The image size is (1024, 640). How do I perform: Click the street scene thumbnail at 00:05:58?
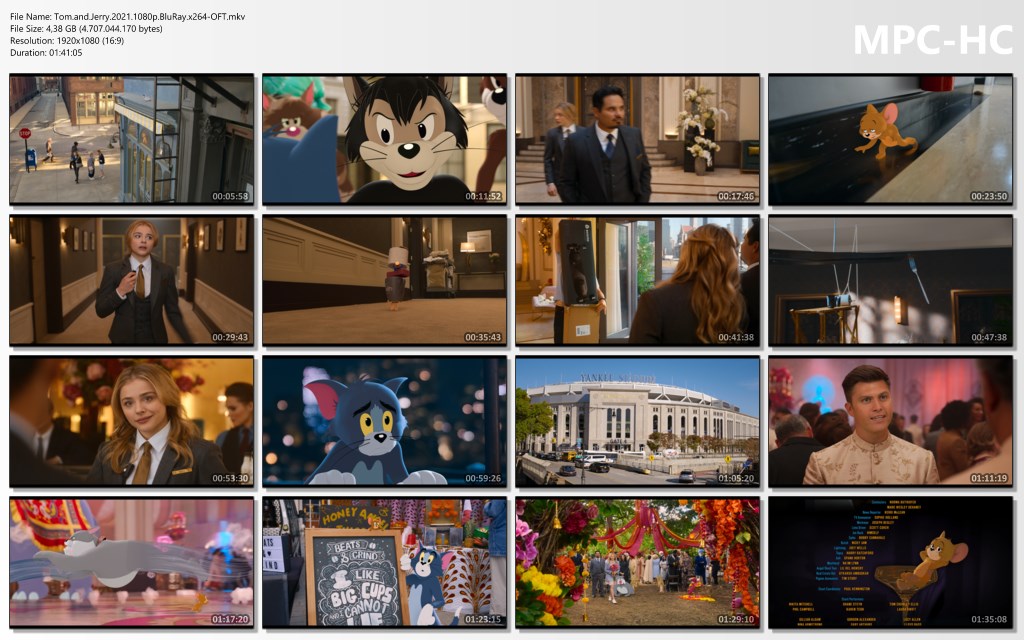click(x=132, y=140)
